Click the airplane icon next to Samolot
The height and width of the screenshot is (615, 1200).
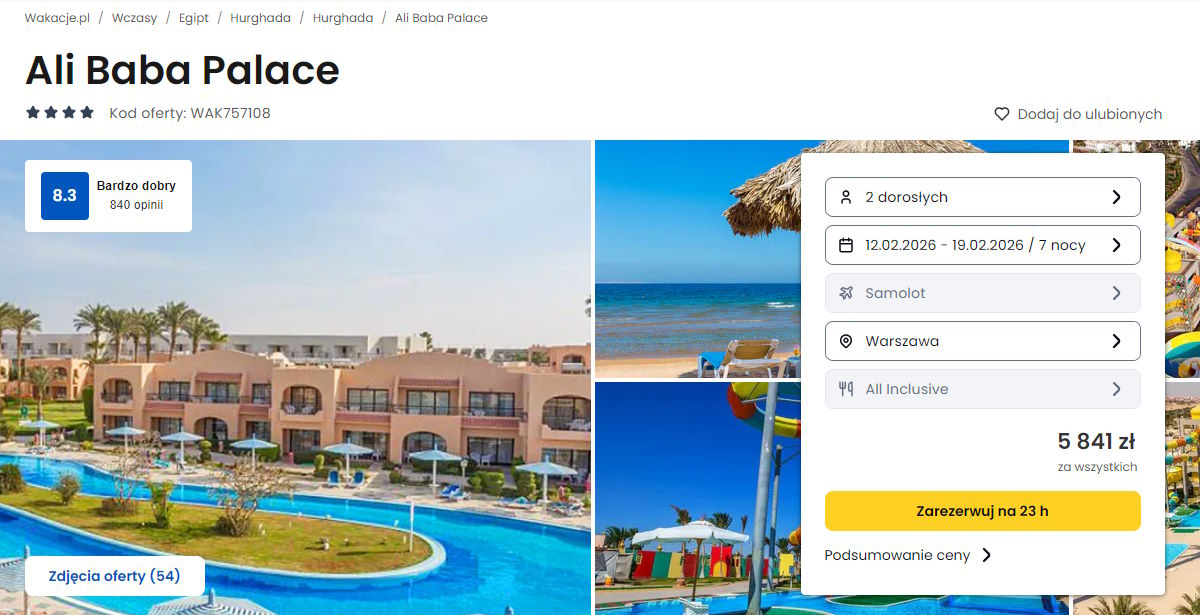click(x=846, y=293)
